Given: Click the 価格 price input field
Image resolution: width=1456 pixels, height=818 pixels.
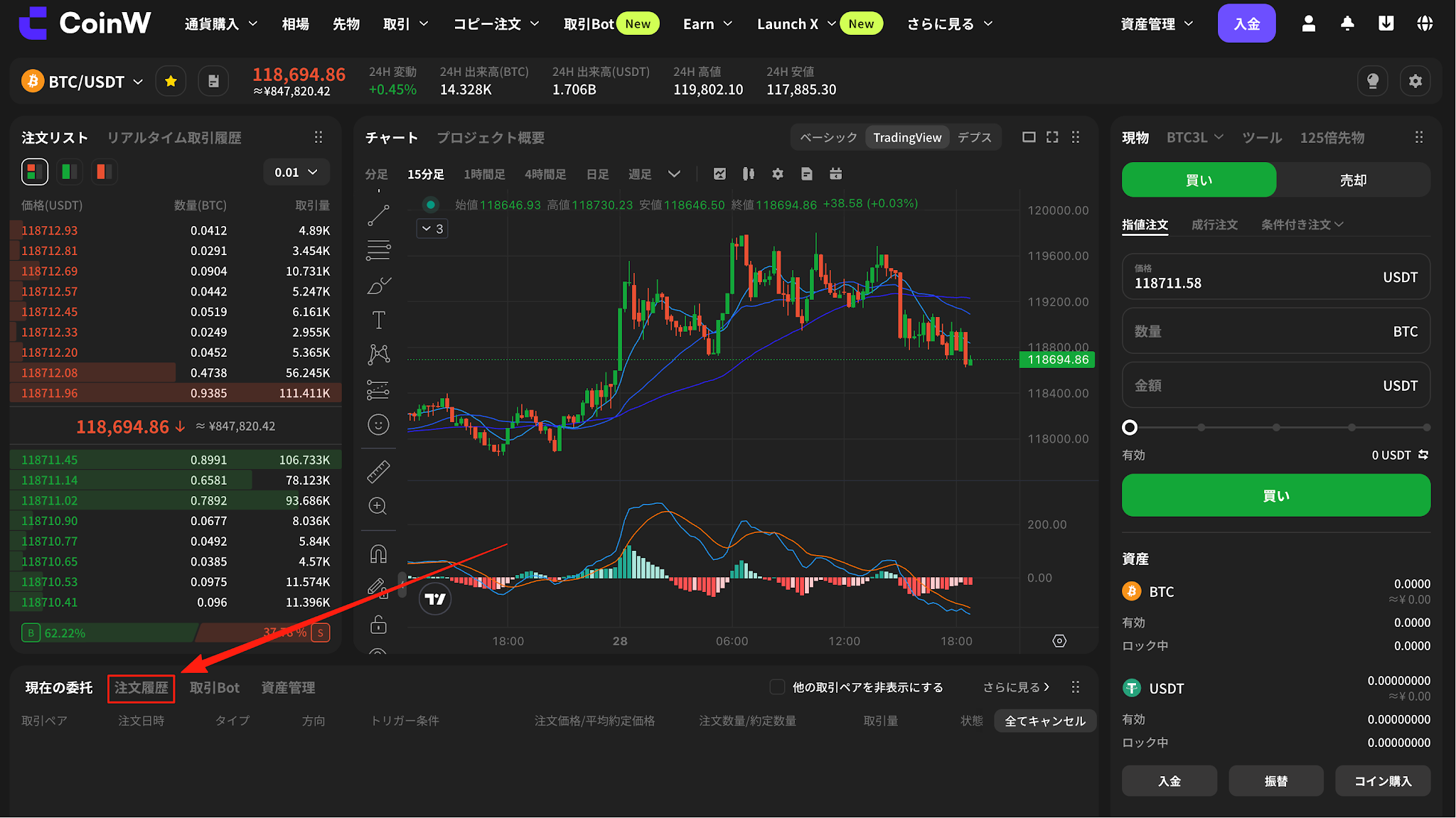Looking at the screenshot, I should coord(1276,276).
